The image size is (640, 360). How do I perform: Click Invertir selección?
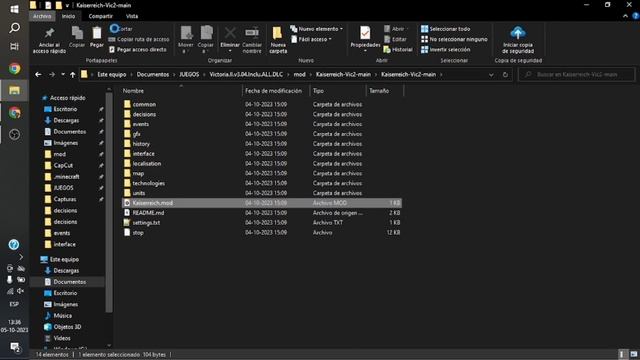click(x=445, y=49)
